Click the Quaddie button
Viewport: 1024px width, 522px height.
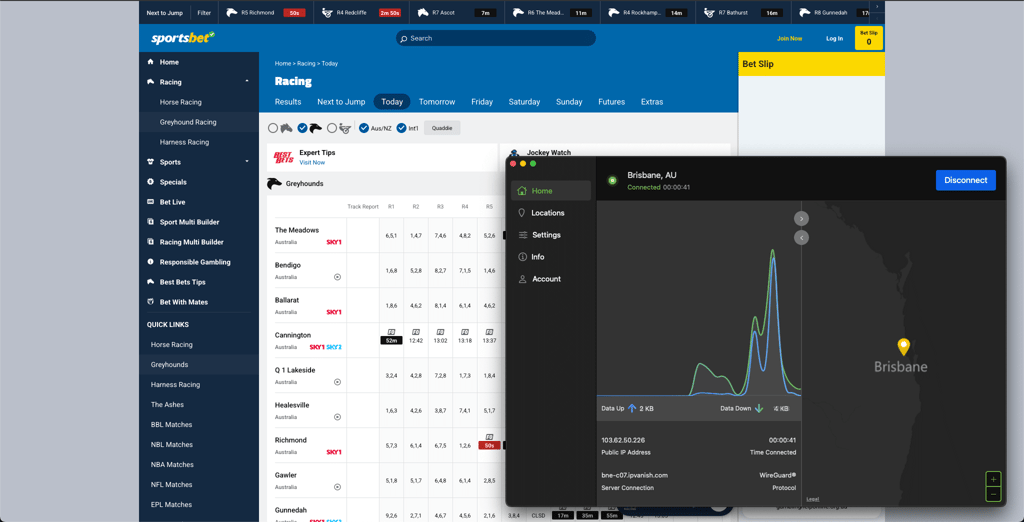click(x=442, y=128)
